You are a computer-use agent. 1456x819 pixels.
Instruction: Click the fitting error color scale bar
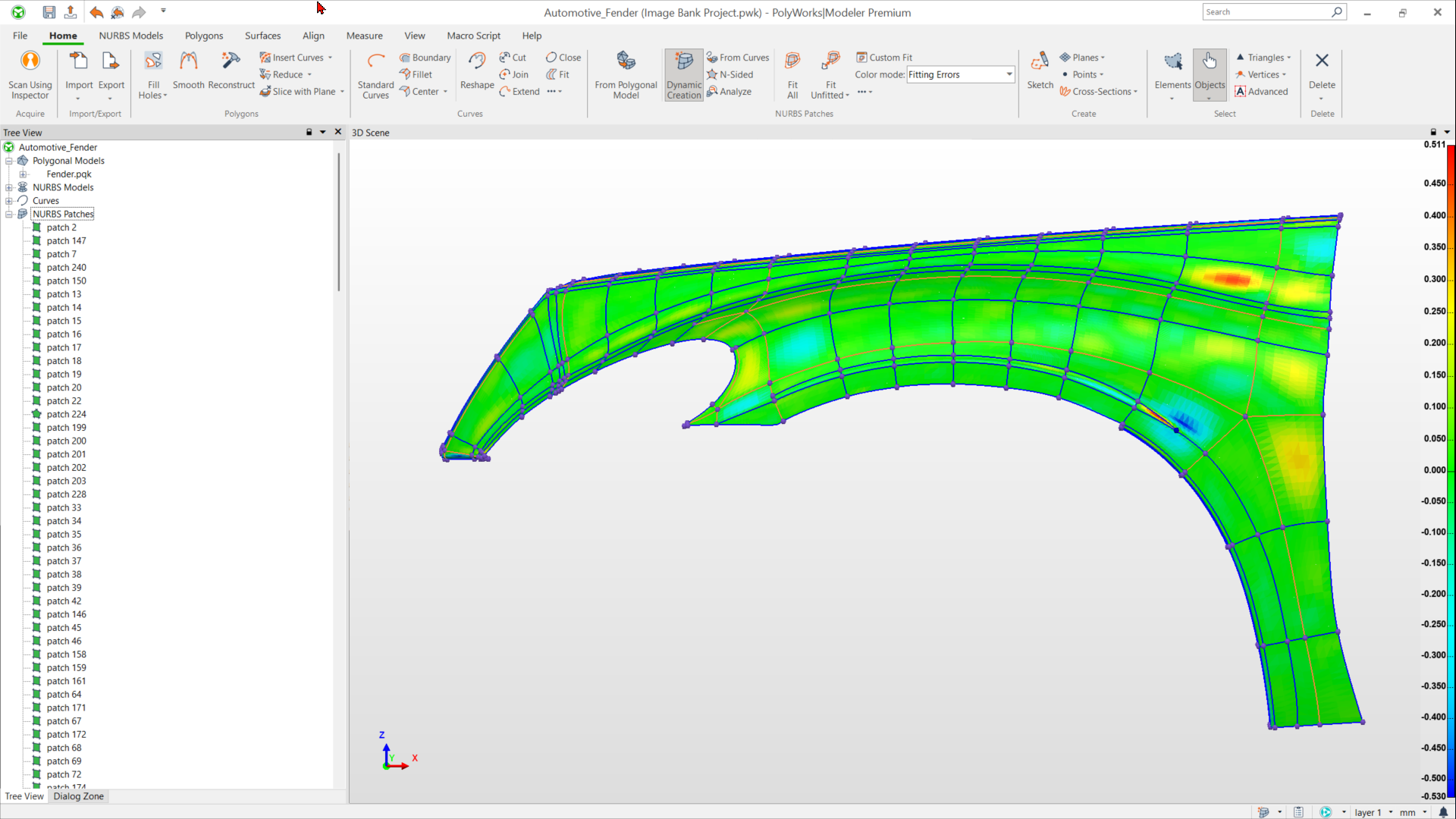click(1451, 470)
